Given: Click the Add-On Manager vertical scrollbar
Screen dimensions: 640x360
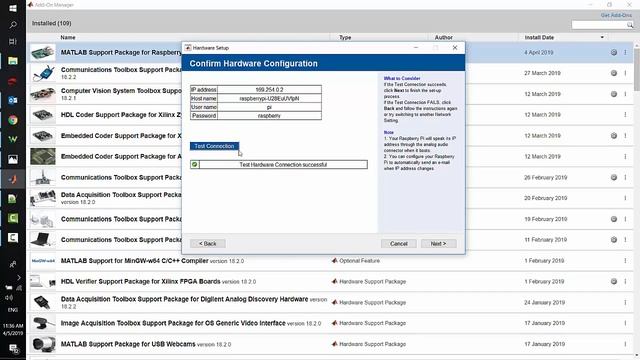Looking at the screenshot, I should [637, 69].
